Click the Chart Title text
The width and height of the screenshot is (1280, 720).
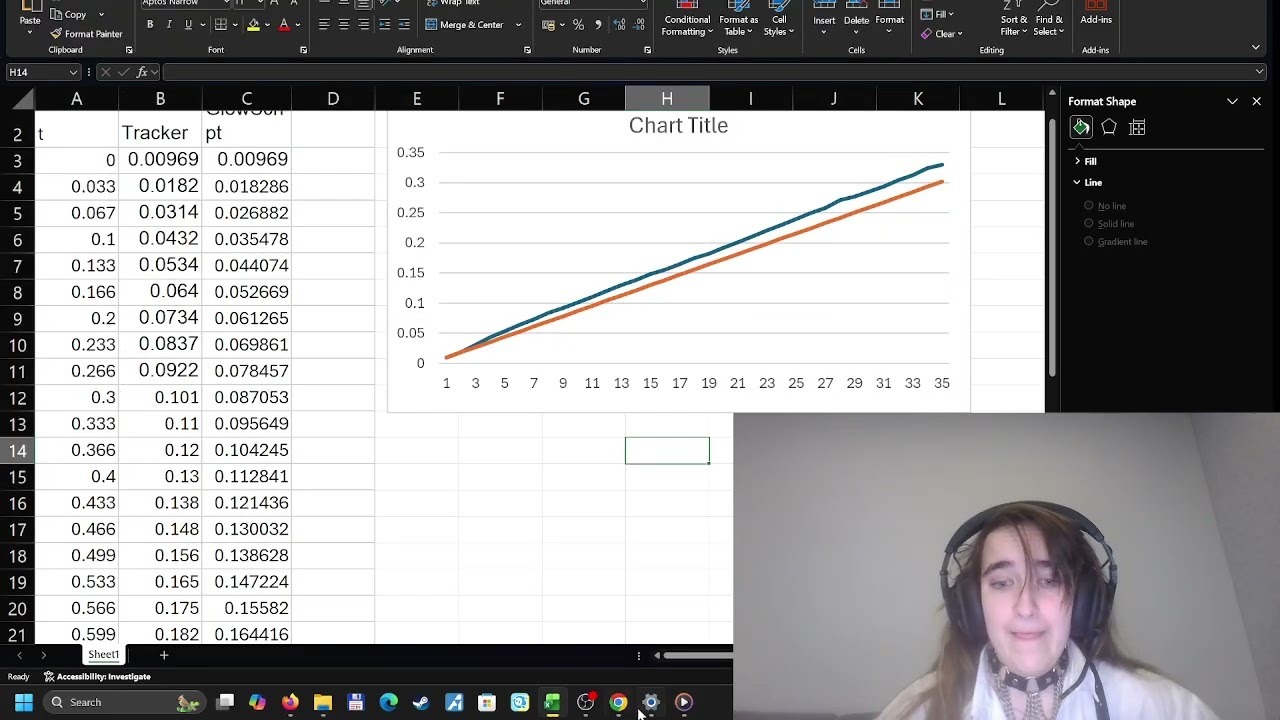pos(678,125)
